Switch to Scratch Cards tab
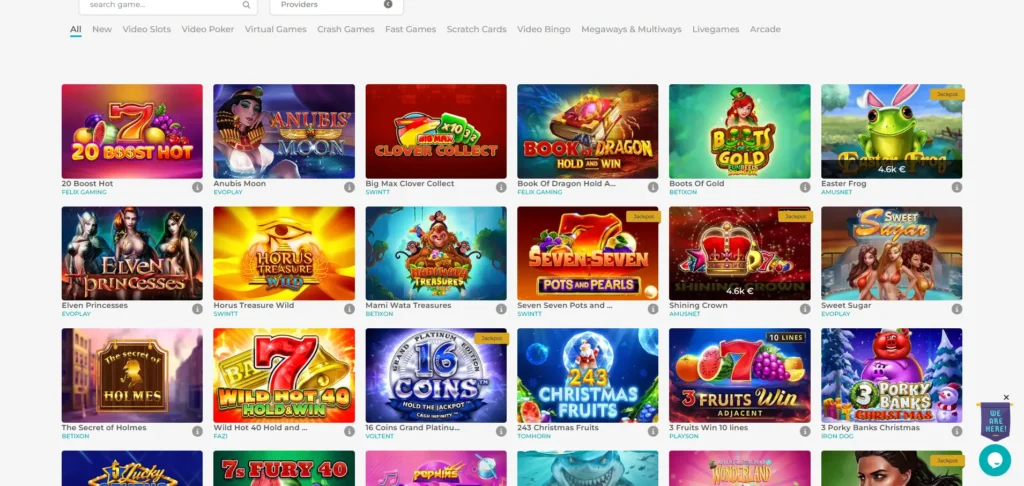Image resolution: width=1024 pixels, height=486 pixels. point(477,29)
